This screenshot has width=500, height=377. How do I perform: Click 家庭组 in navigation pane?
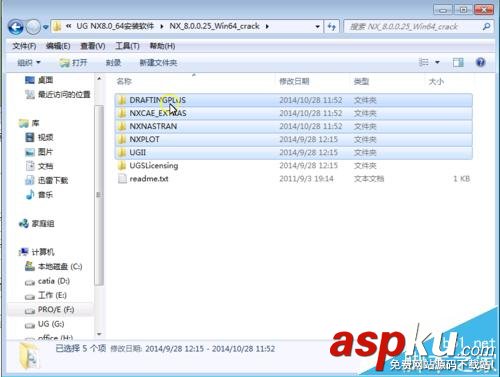pyautogui.click(x=37, y=224)
